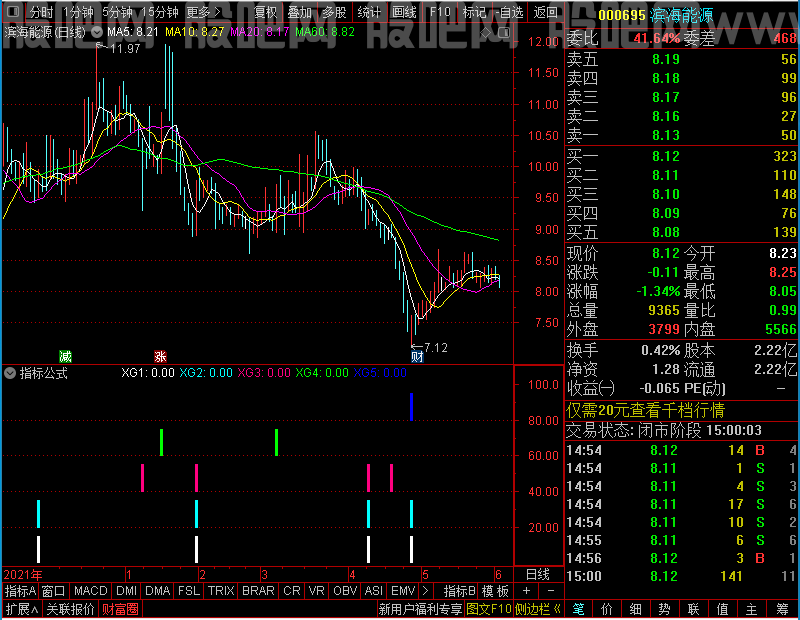800x620 pixels.
Task: Toggle the side panel icon above the price axis
Action: (504, 33)
